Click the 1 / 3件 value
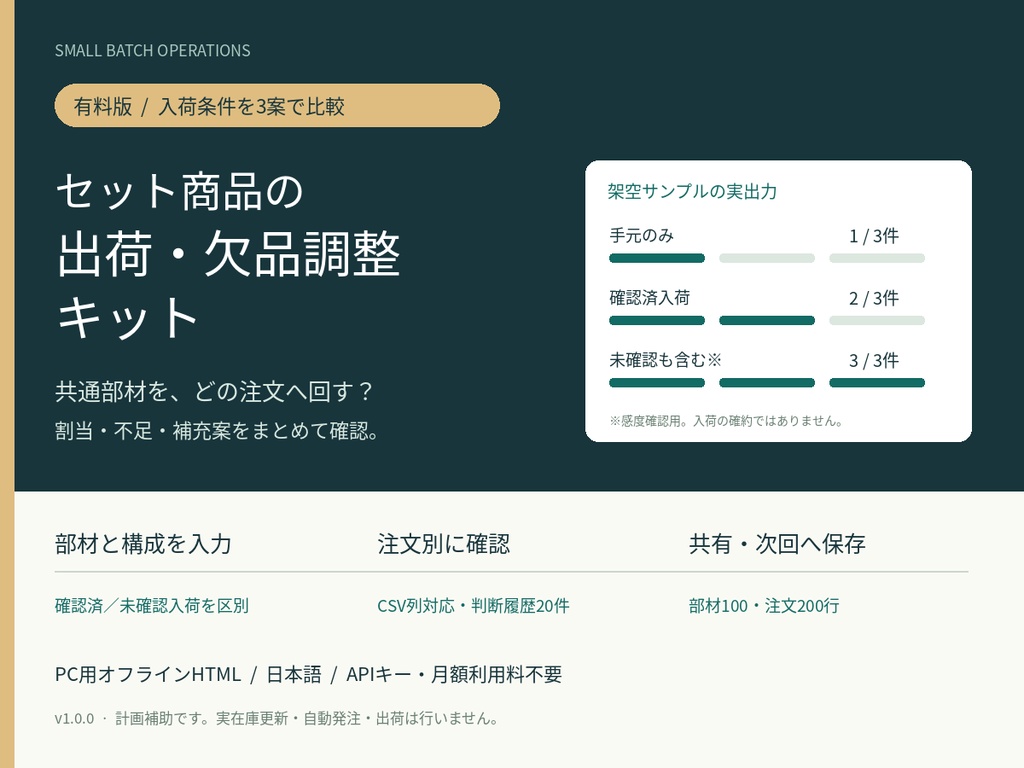 [x=874, y=236]
